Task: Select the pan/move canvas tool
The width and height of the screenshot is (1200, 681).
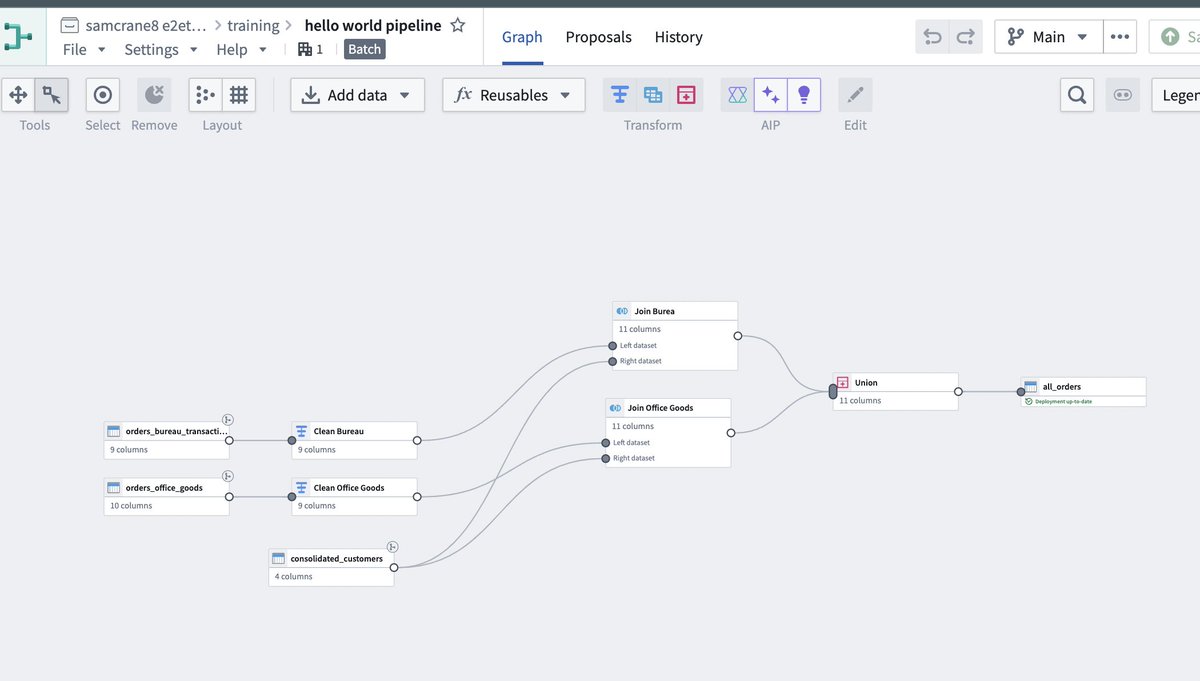Action: [x=18, y=95]
